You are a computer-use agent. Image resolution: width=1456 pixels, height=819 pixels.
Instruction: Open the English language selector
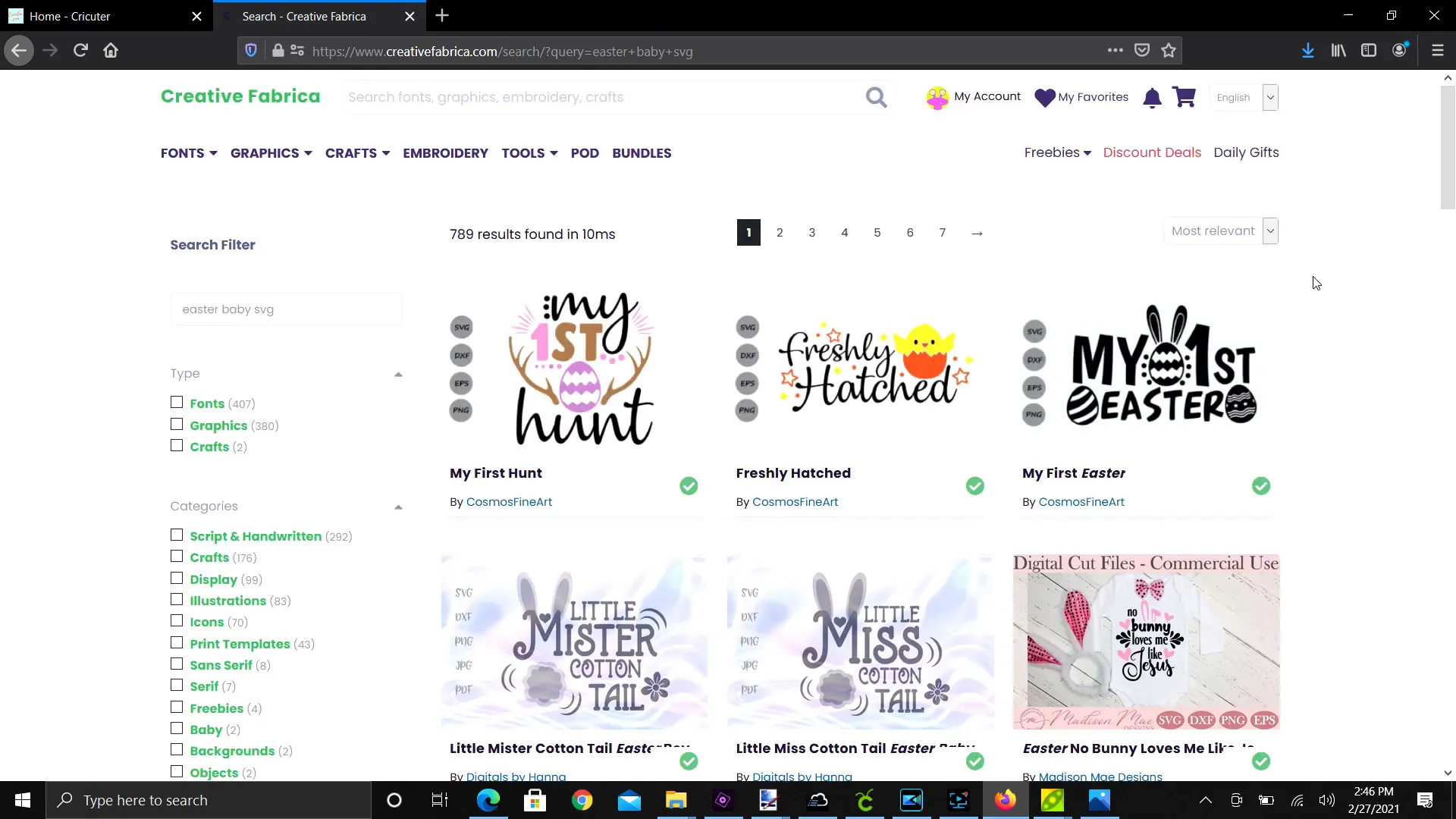1244,97
